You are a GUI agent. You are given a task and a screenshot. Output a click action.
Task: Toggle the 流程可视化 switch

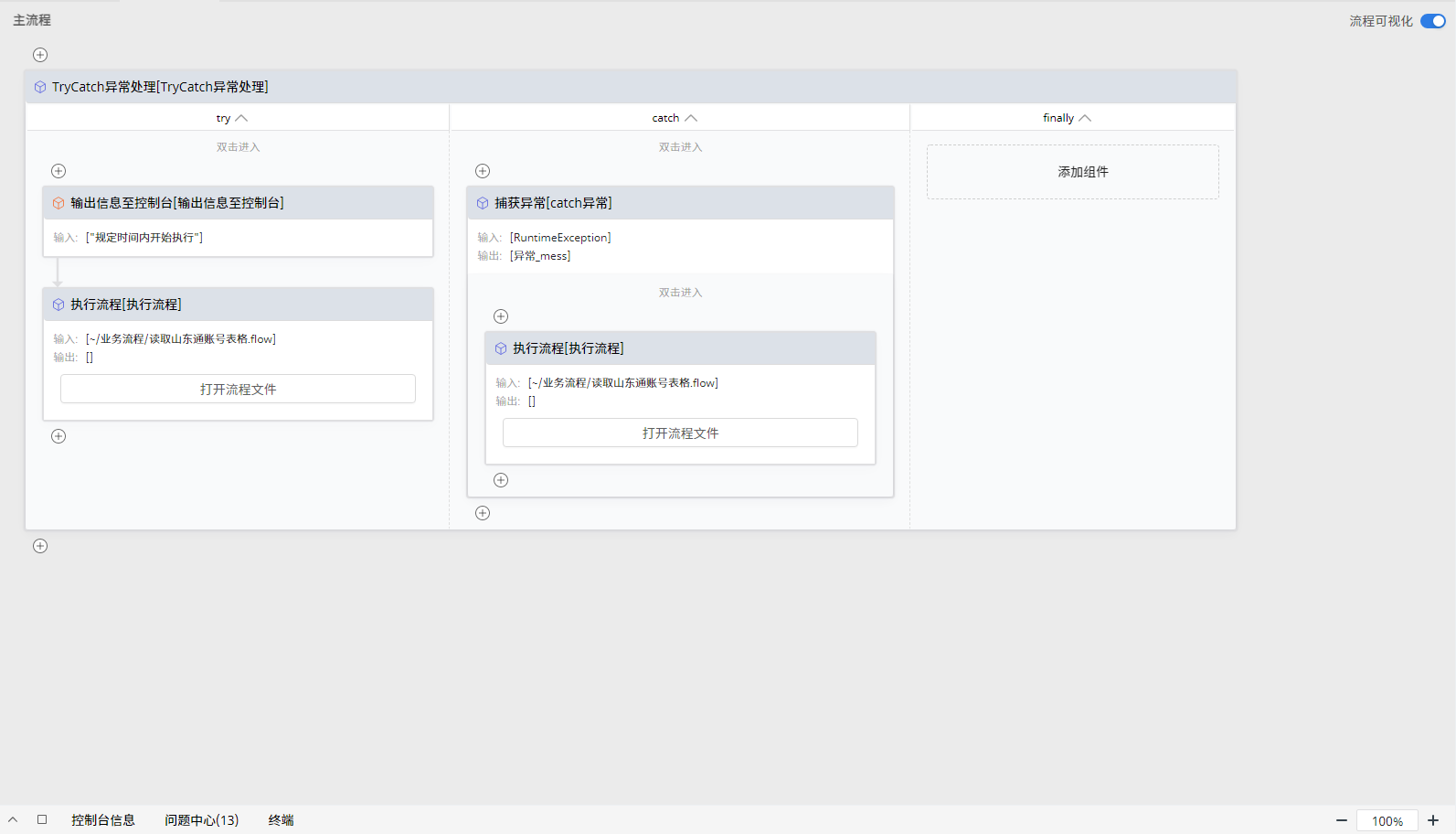coord(1433,21)
